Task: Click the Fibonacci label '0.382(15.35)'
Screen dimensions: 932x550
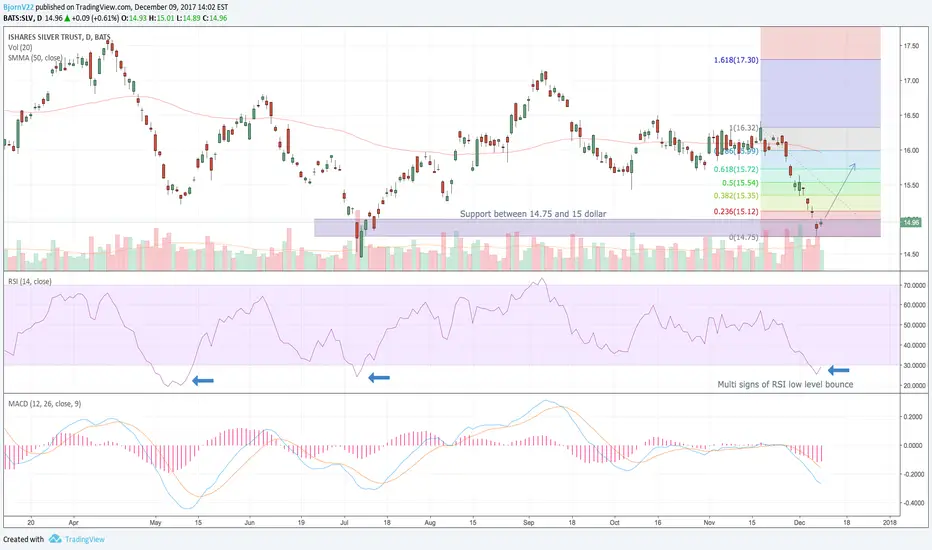Action: [x=736, y=196]
